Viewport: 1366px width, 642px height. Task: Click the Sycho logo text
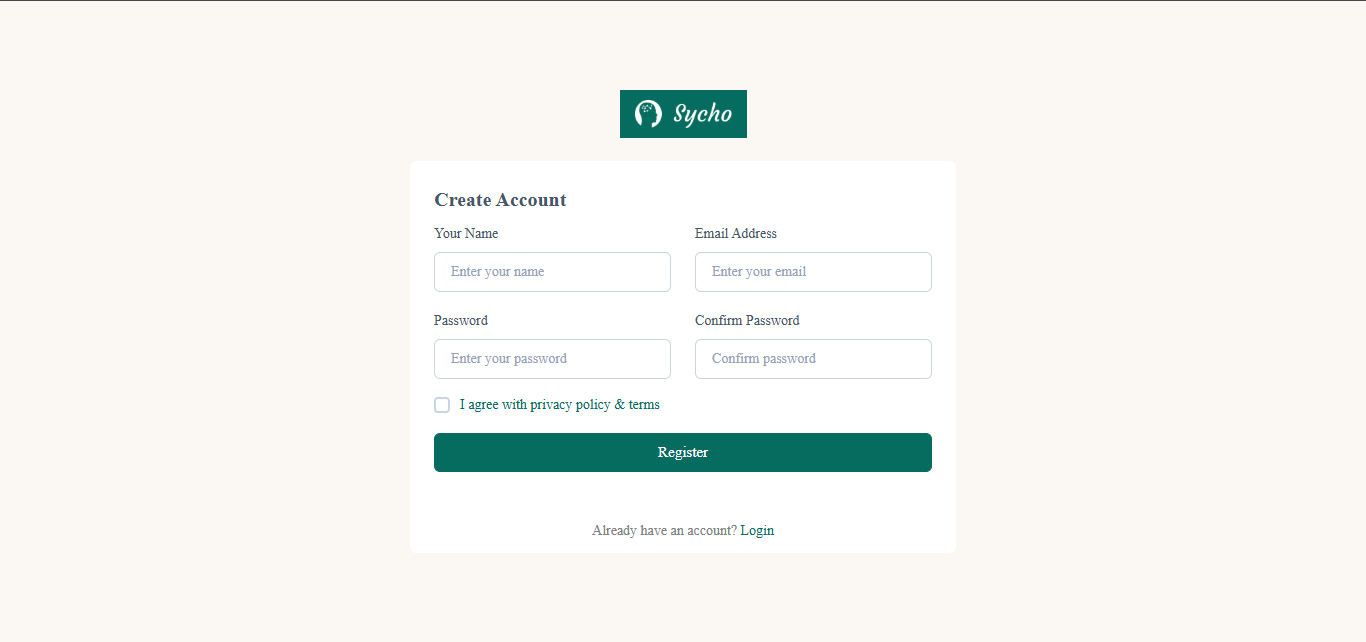coord(702,114)
